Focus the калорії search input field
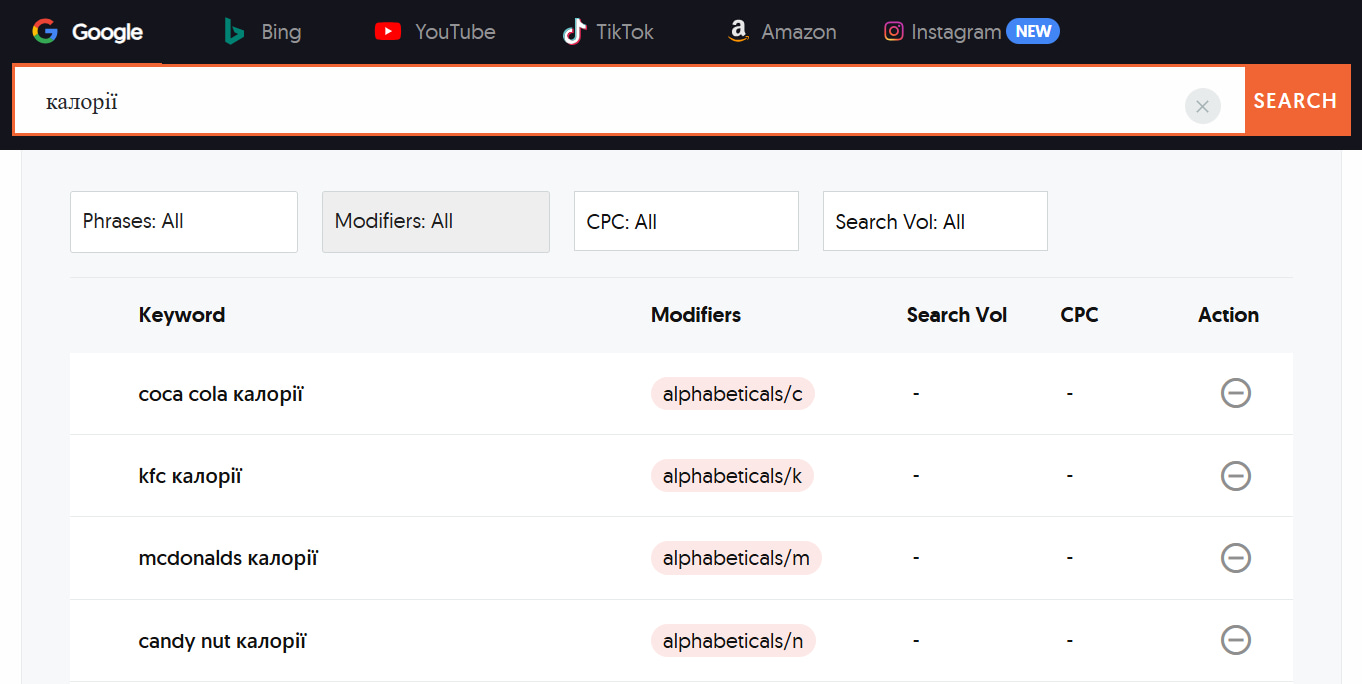 (600, 101)
